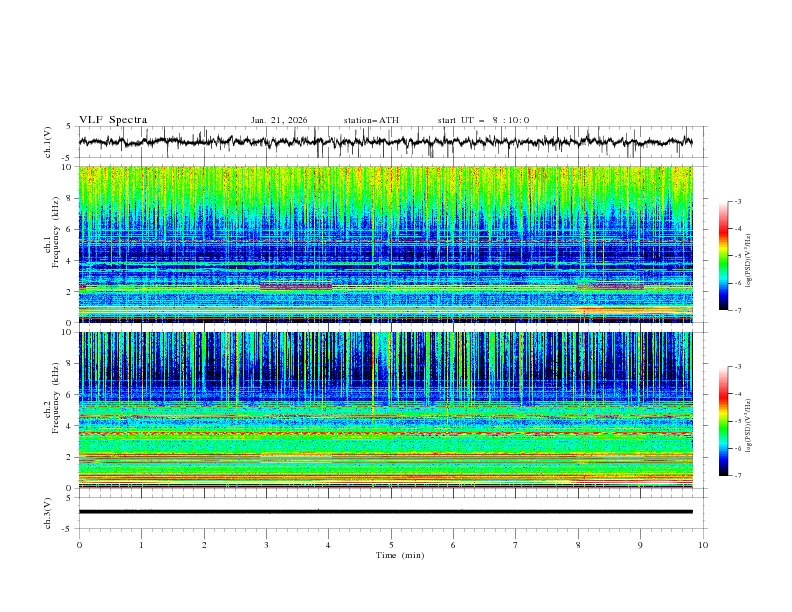The width and height of the screenshot is (792, 612).
Task: Click the ch.1 voltage waveform trace
Action: 385,142
